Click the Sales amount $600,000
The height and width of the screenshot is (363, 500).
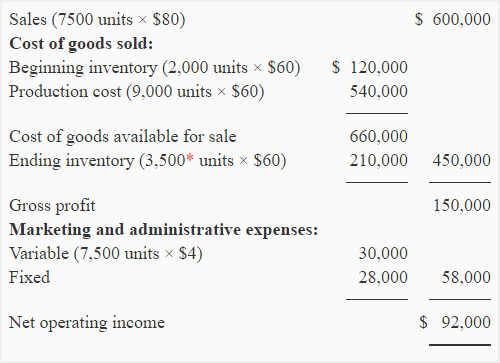[453, 19]
